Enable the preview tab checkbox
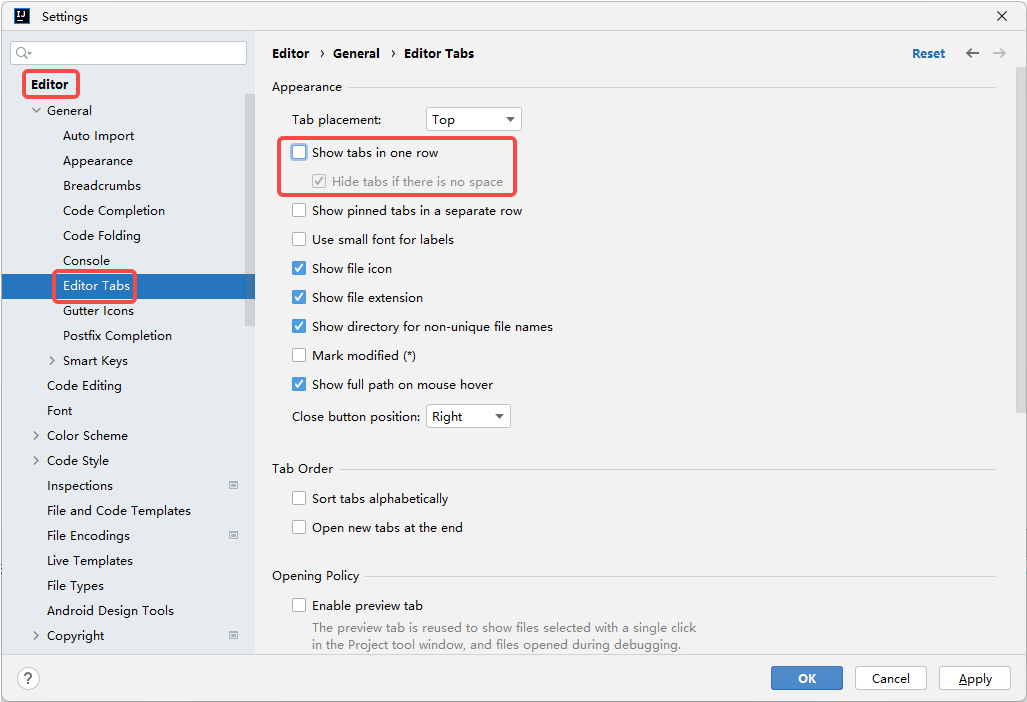 tap(299, 605)
